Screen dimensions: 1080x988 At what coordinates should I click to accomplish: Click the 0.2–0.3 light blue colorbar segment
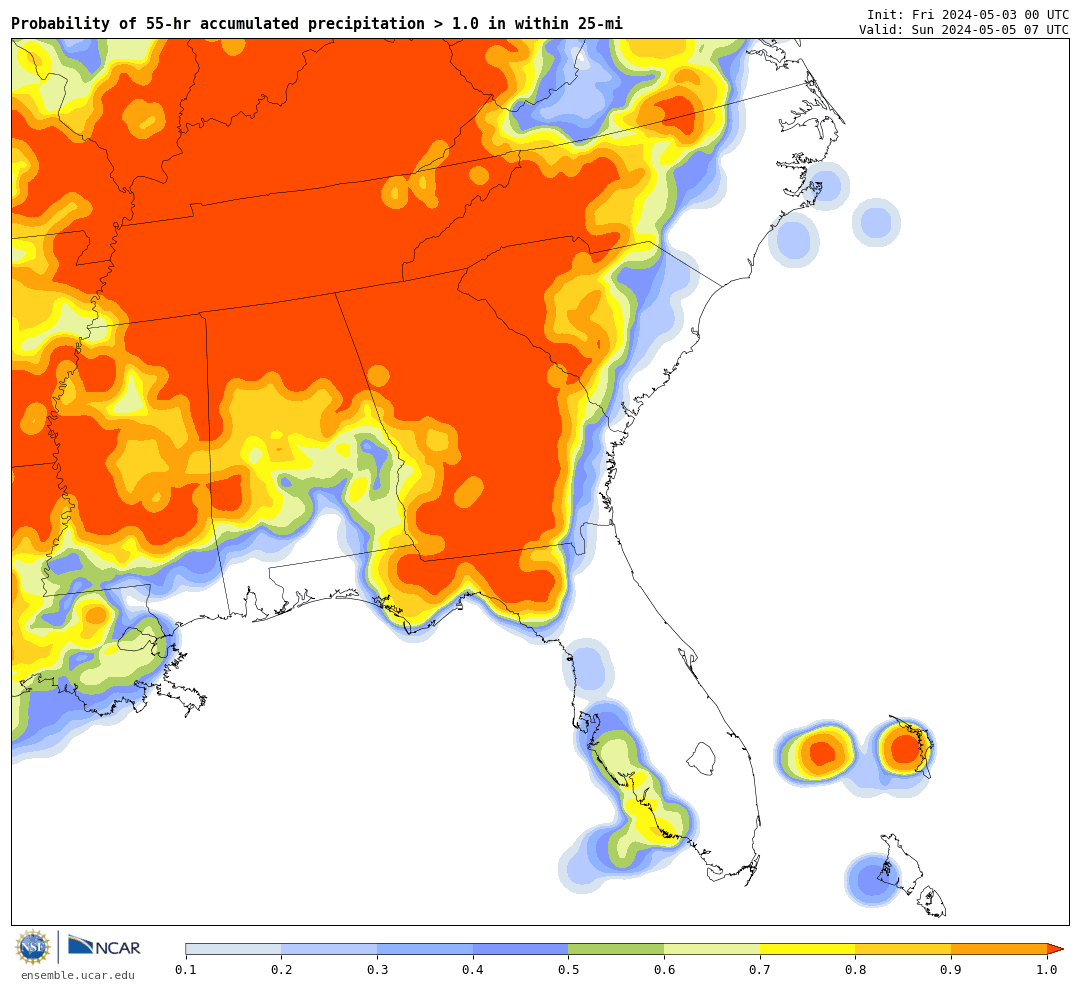[x=329, y=949]
